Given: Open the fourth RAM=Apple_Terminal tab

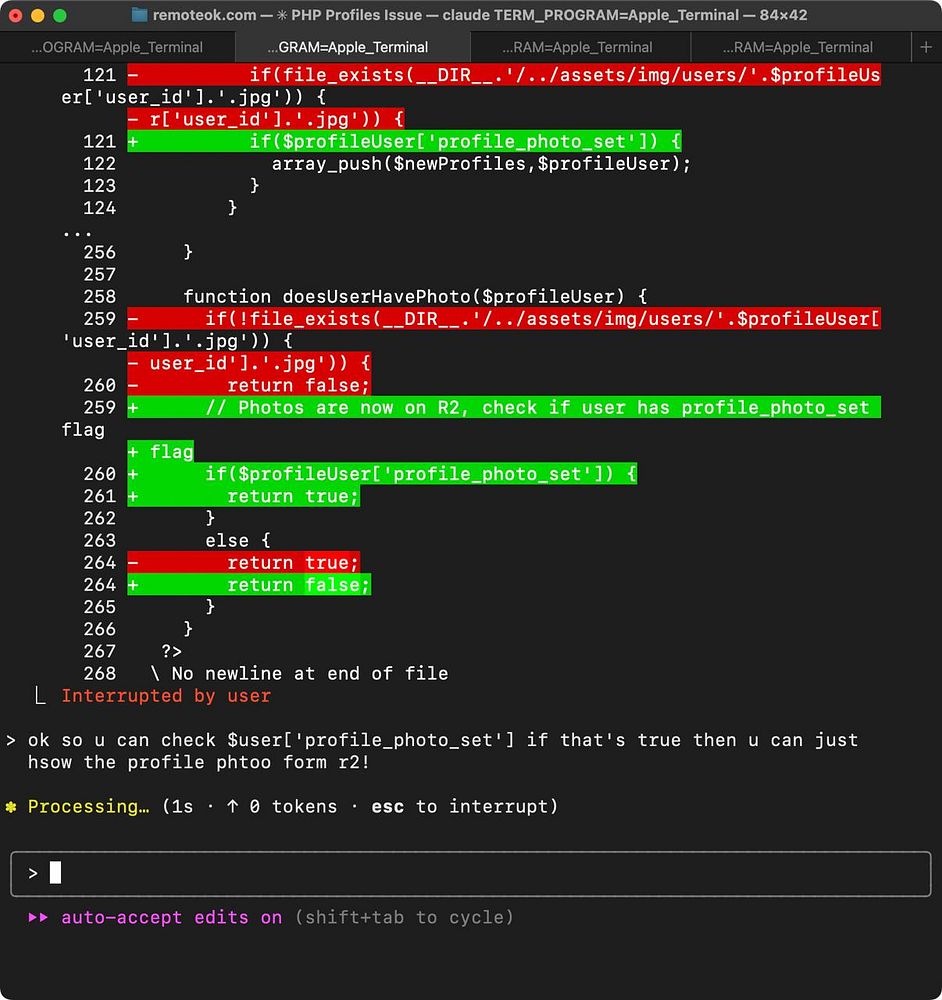Looking at the screenshot, I should click(x=798, y=47).
